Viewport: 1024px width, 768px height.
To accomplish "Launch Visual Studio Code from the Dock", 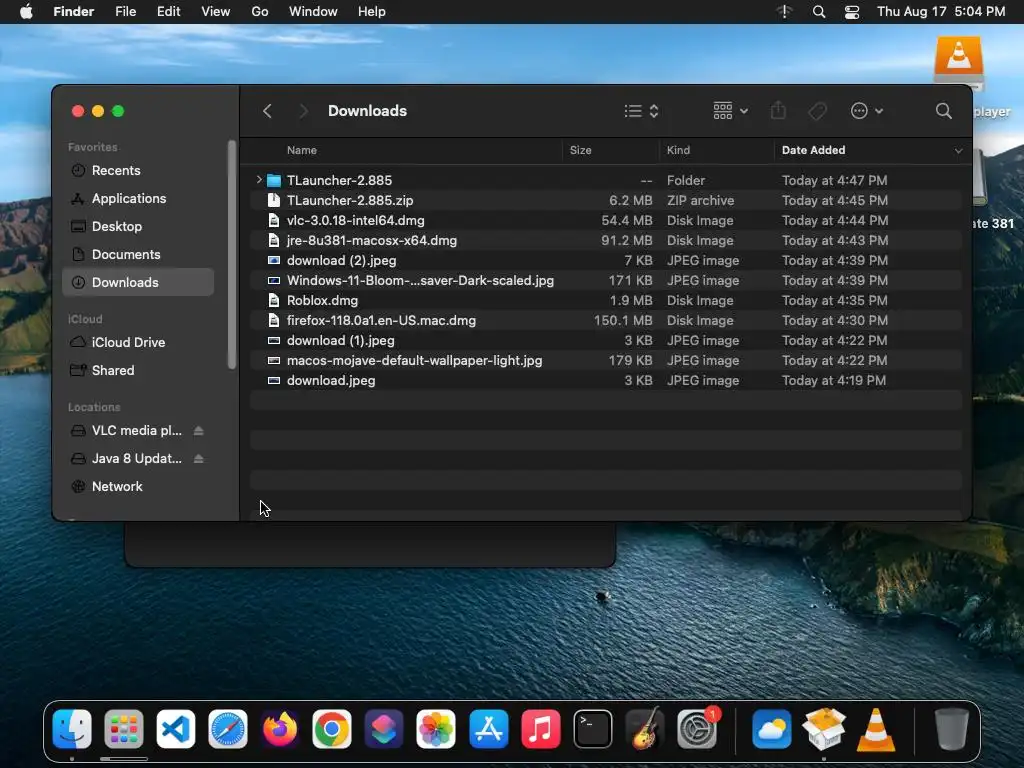I will pos(176,729).
